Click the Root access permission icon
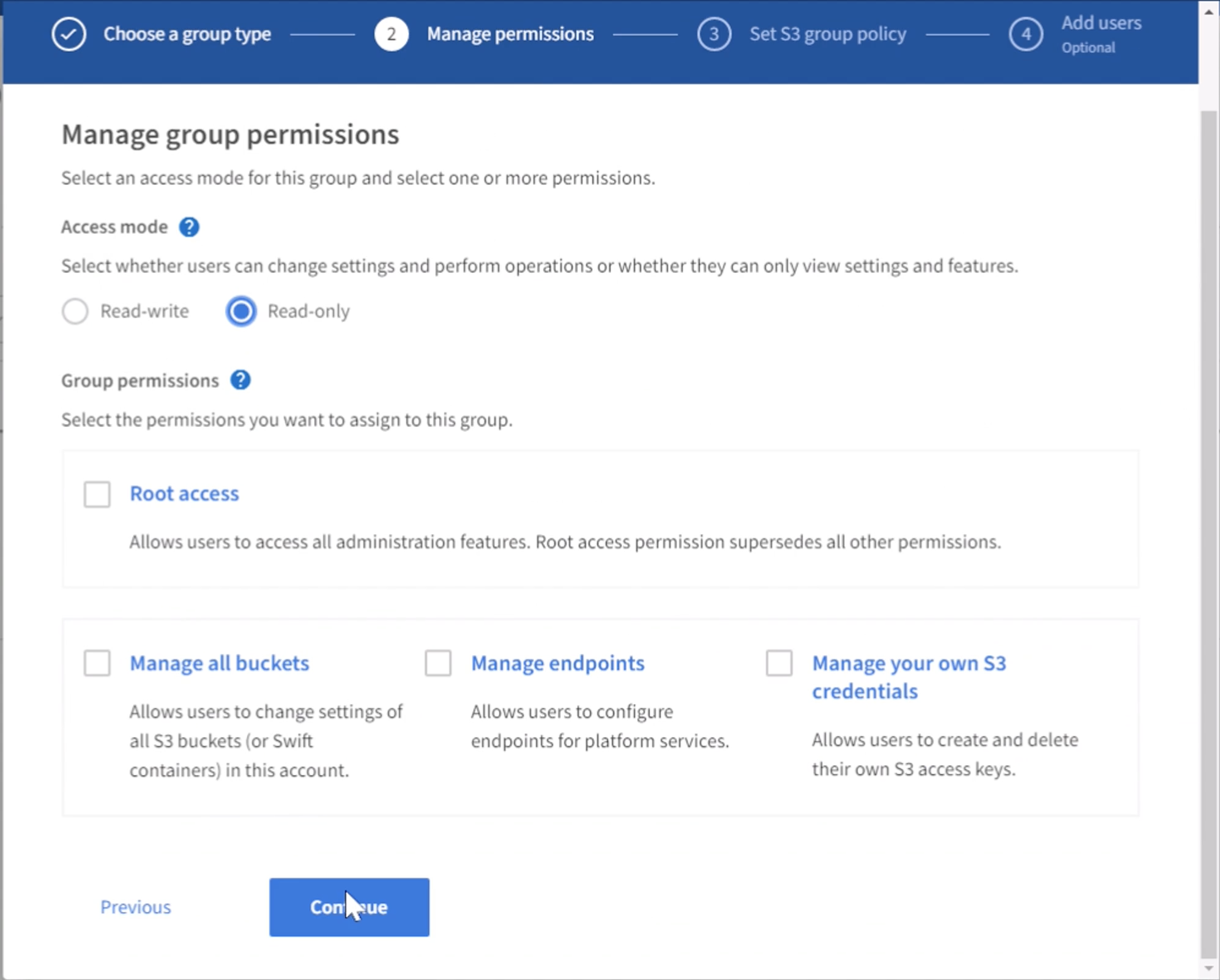 coord(97,492)
